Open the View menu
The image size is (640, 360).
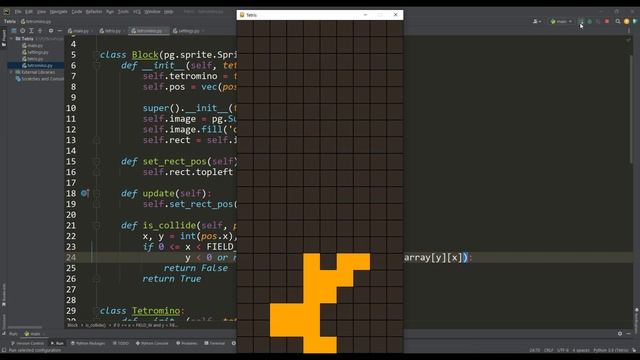(41, 12)
